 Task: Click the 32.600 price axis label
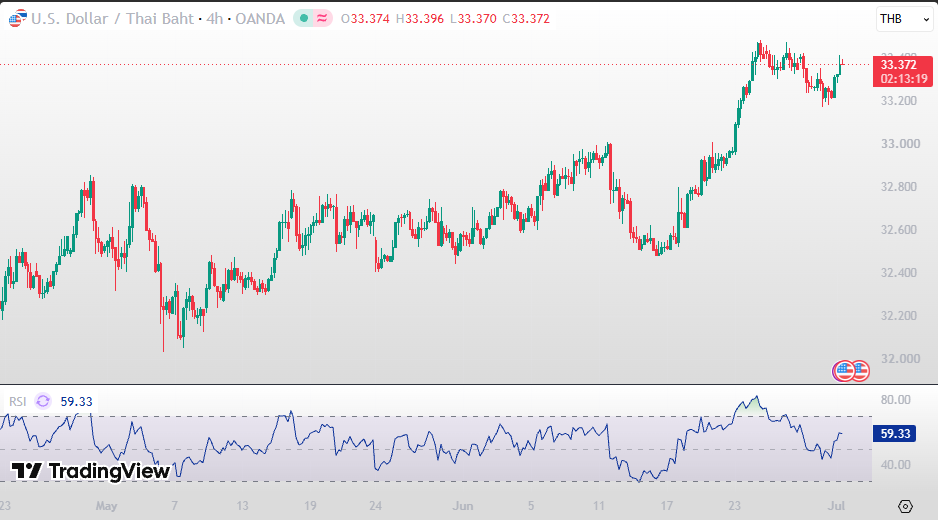(899, 230)
